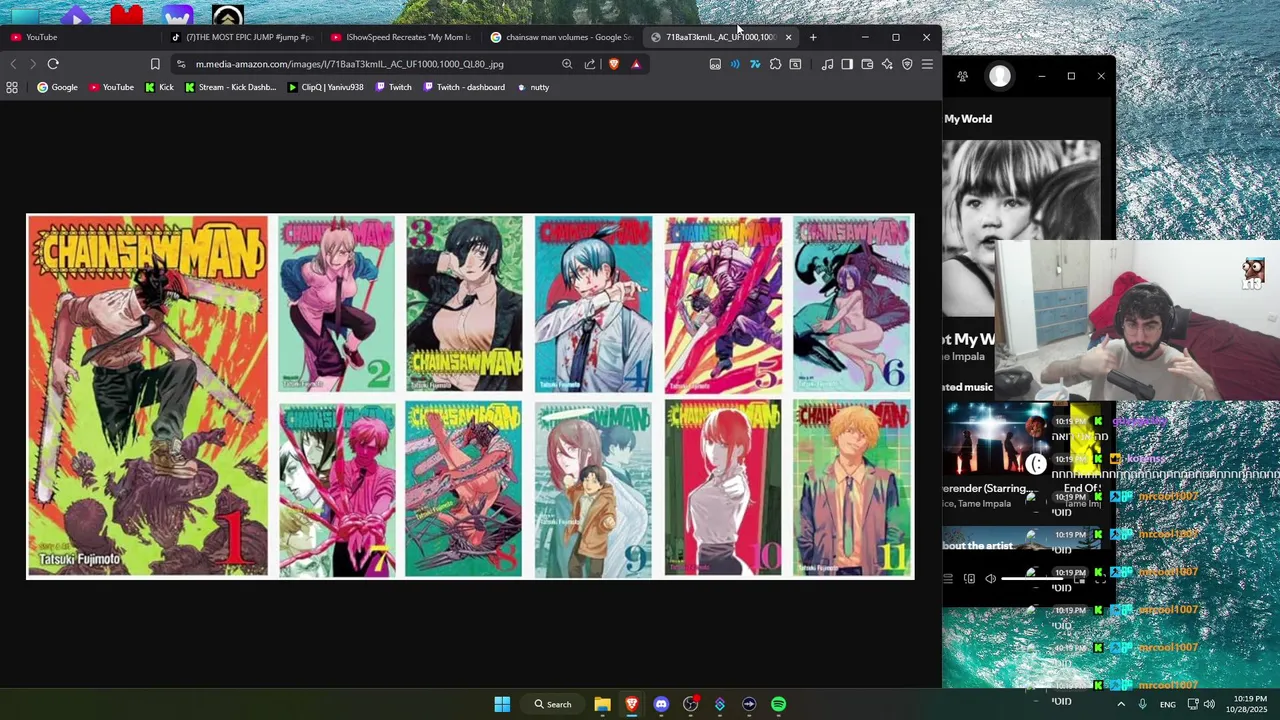Open Spotify miniplayer icon

(1080, 578)
